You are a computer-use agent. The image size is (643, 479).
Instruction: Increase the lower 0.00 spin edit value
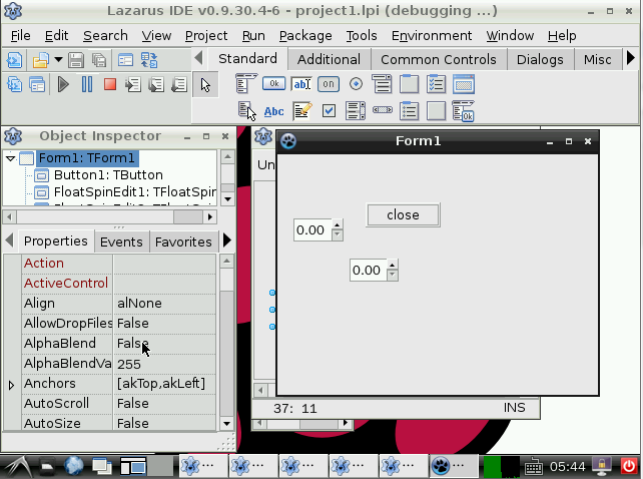click(x=392, y=265)
